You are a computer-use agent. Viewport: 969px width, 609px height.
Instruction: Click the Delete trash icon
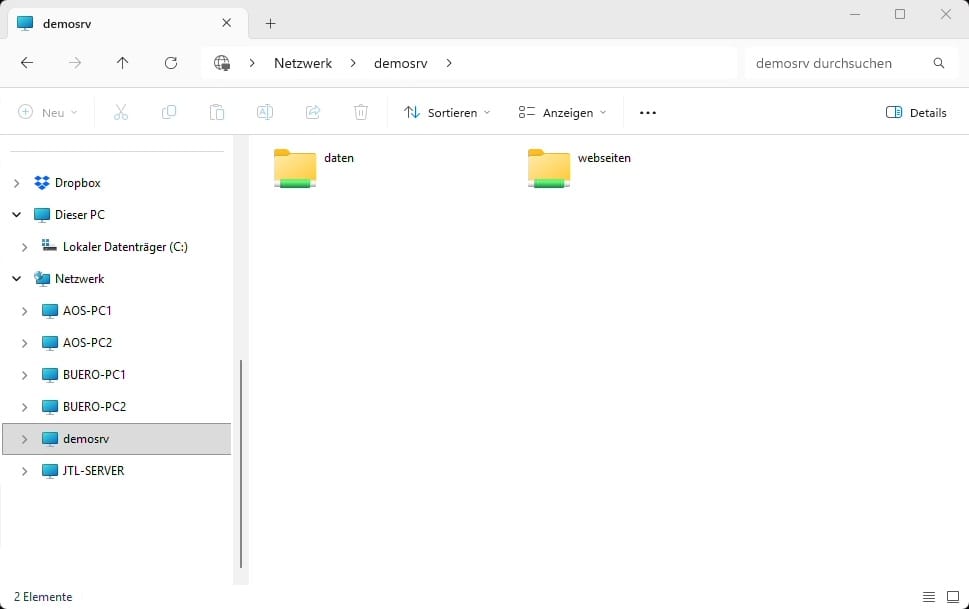coord(361,112)
